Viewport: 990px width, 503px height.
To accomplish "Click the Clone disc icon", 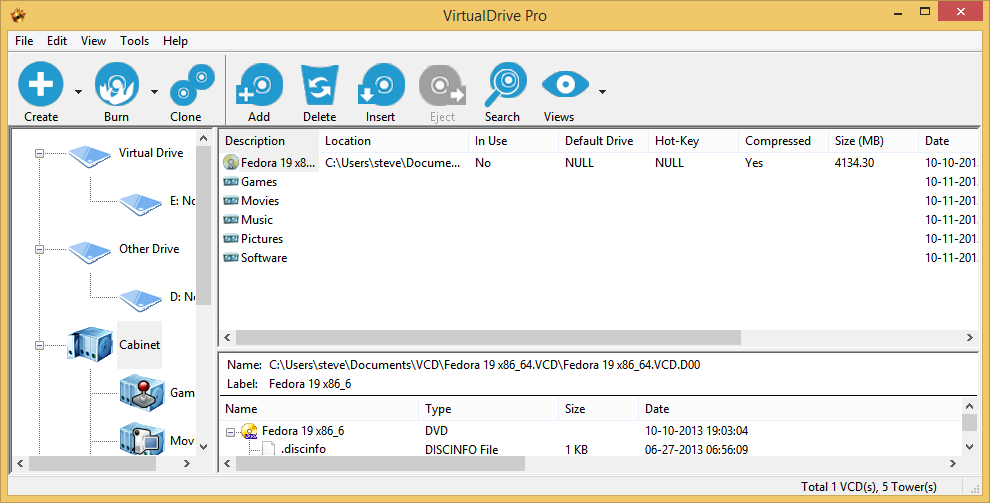I will click(x=192, y=85).
